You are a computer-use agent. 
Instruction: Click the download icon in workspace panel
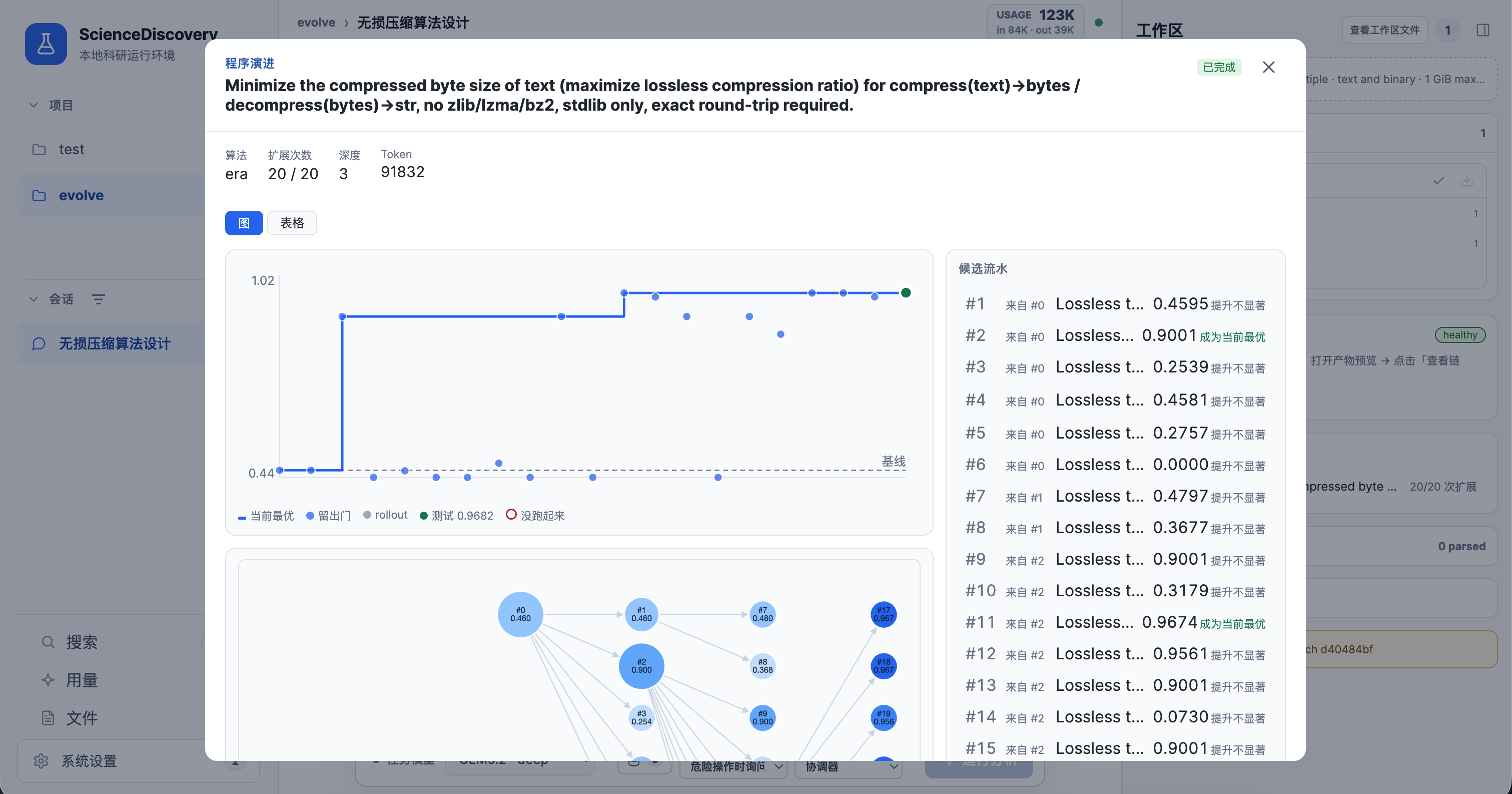(1467, 180)
